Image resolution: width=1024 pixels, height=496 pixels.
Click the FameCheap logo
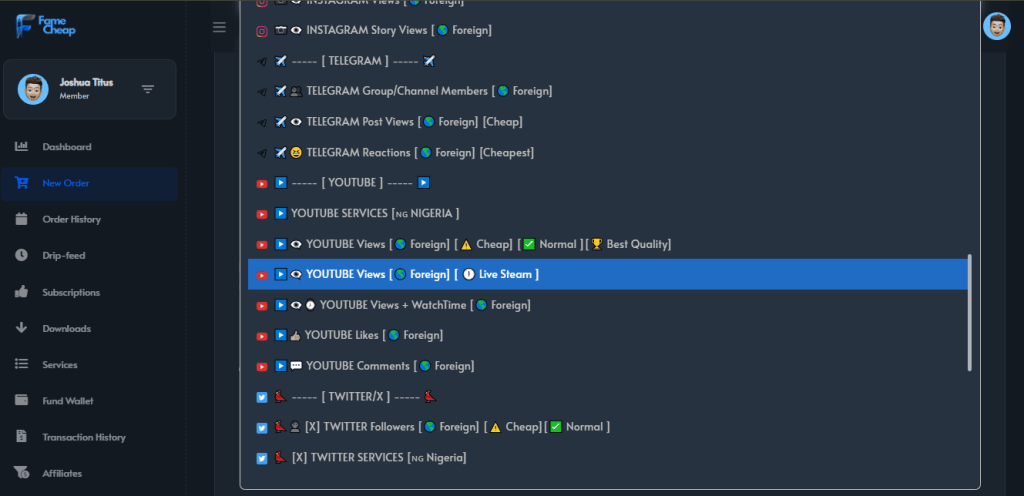45,26
